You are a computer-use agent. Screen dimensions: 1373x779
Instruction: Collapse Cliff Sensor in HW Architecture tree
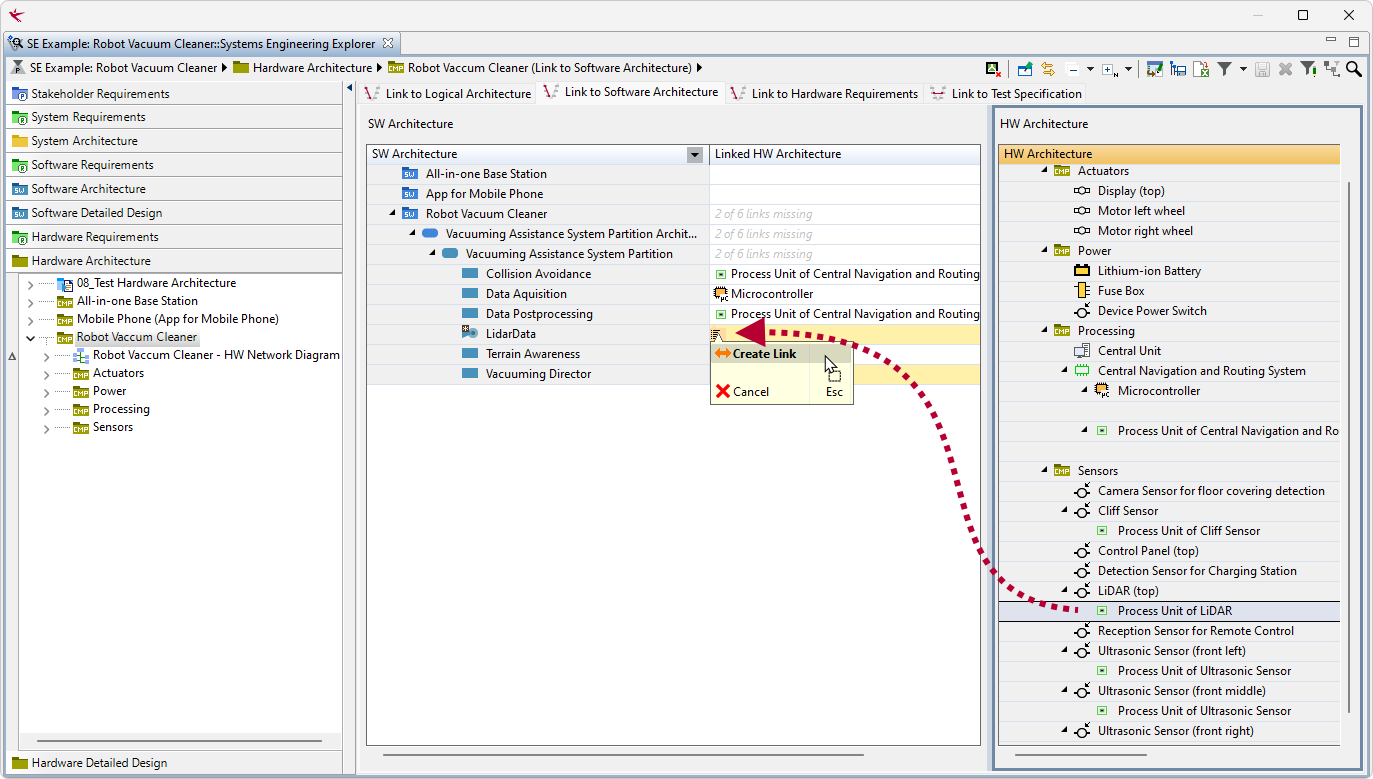(x=1065, y=511)
